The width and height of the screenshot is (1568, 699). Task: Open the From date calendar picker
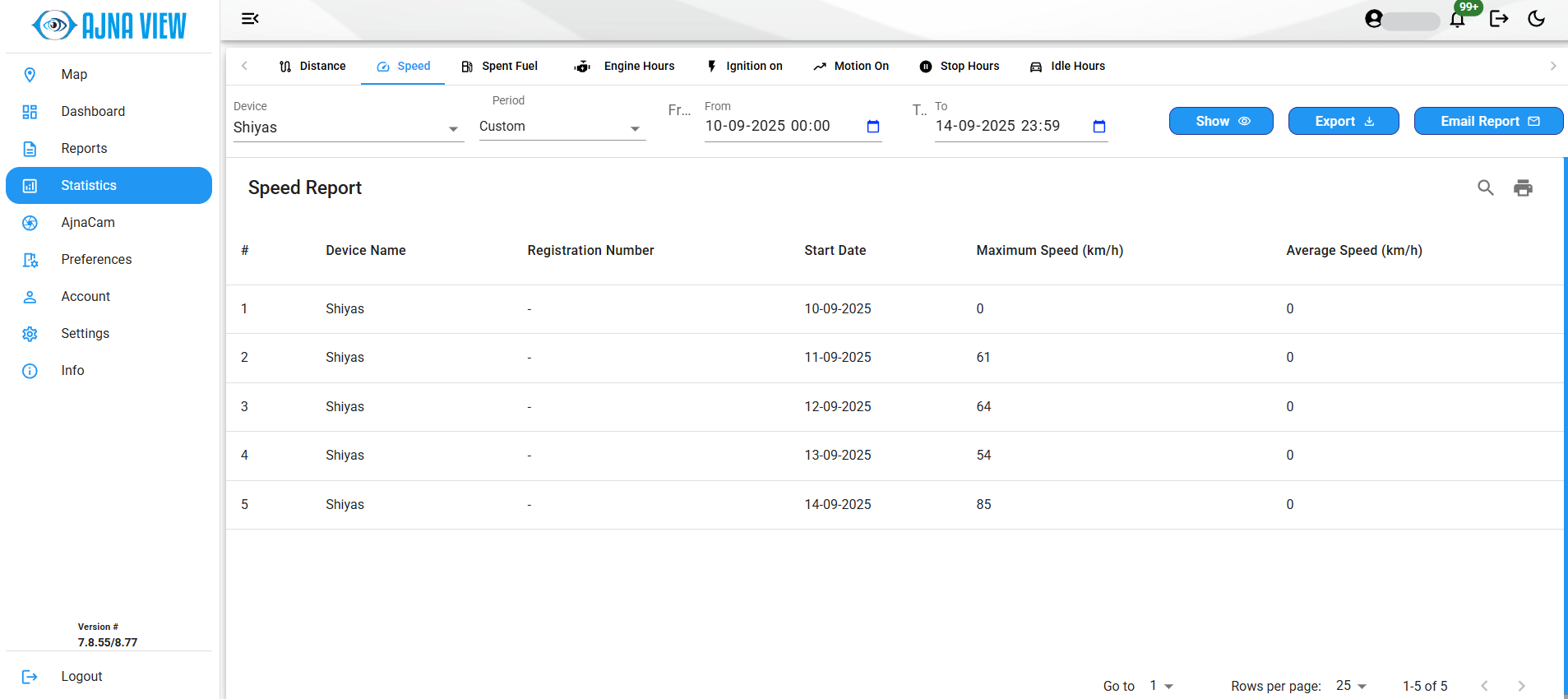point(873,127)
